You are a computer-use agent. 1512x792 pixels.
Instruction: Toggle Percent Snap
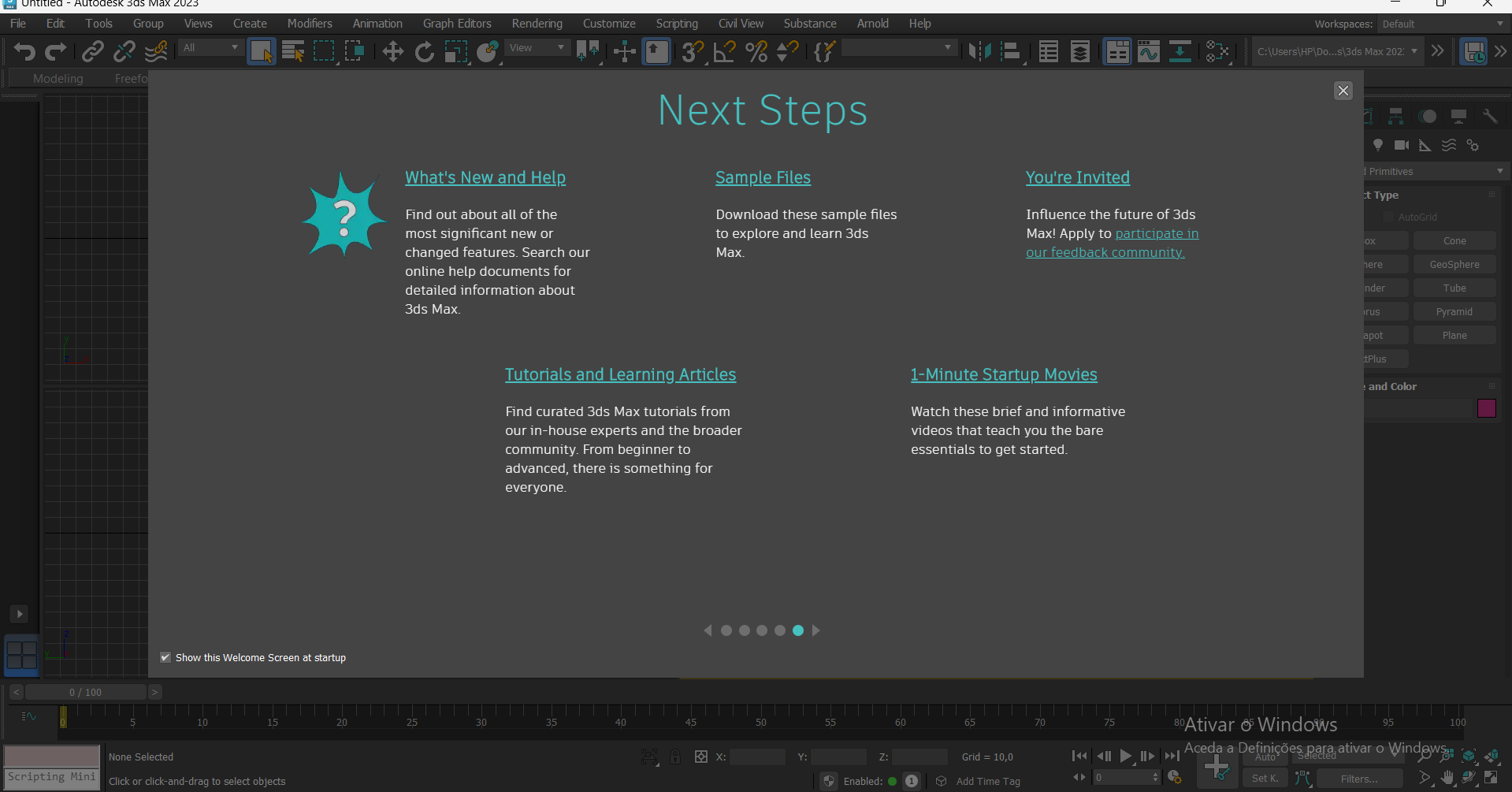click(756, 52)
